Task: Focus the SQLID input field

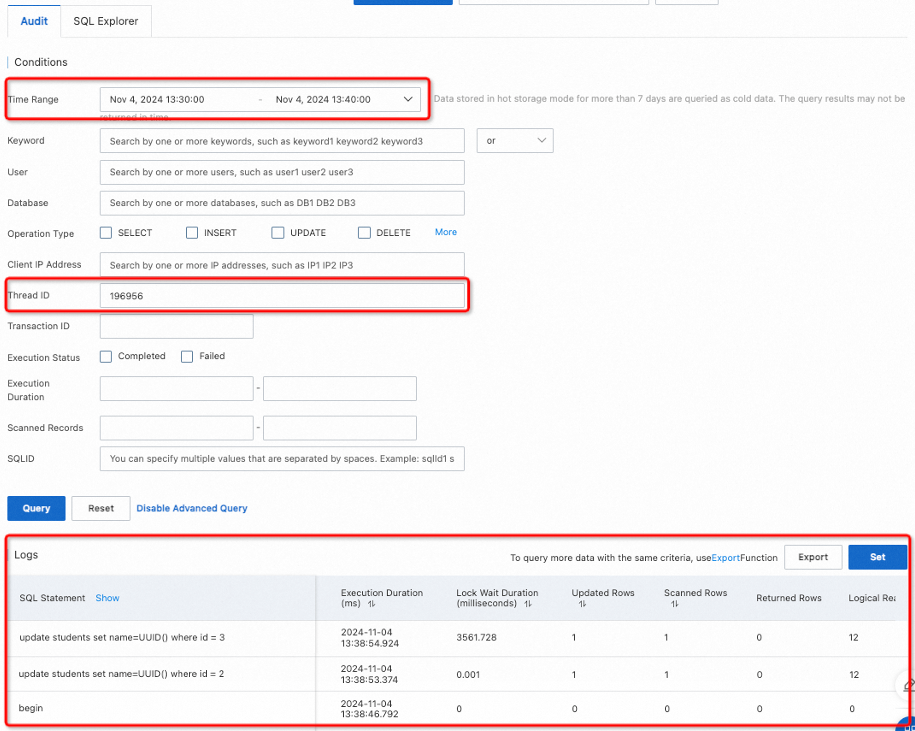Action: tap(282, 459)
